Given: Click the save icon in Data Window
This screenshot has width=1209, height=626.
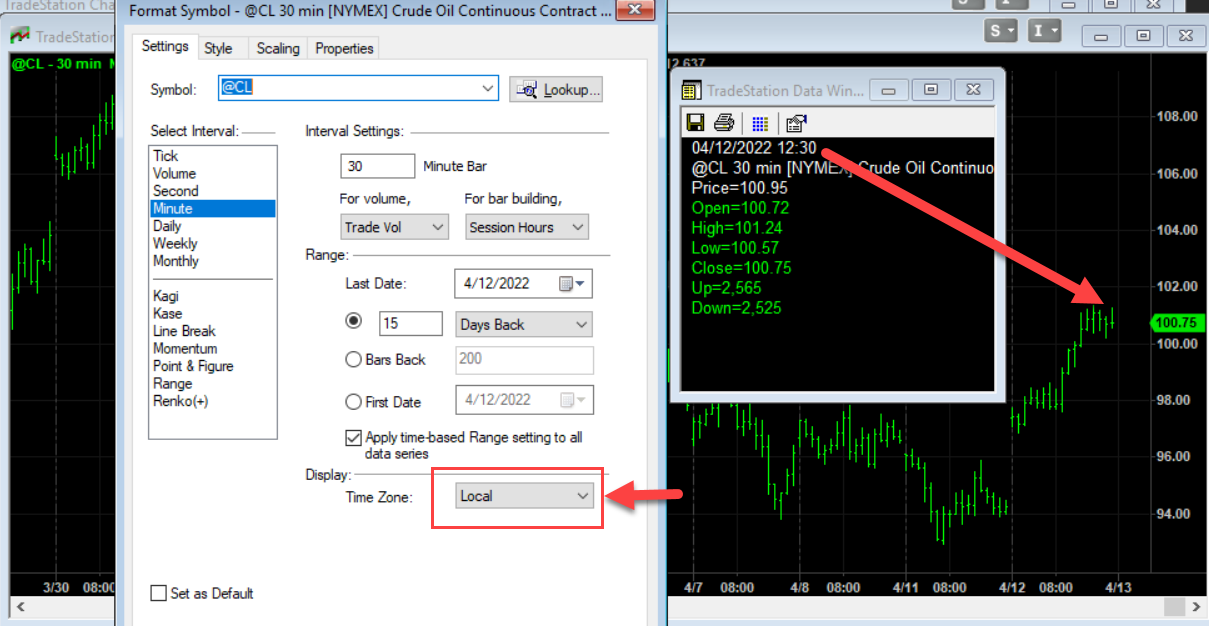Looking at the screenshot, I should (696, 123).
